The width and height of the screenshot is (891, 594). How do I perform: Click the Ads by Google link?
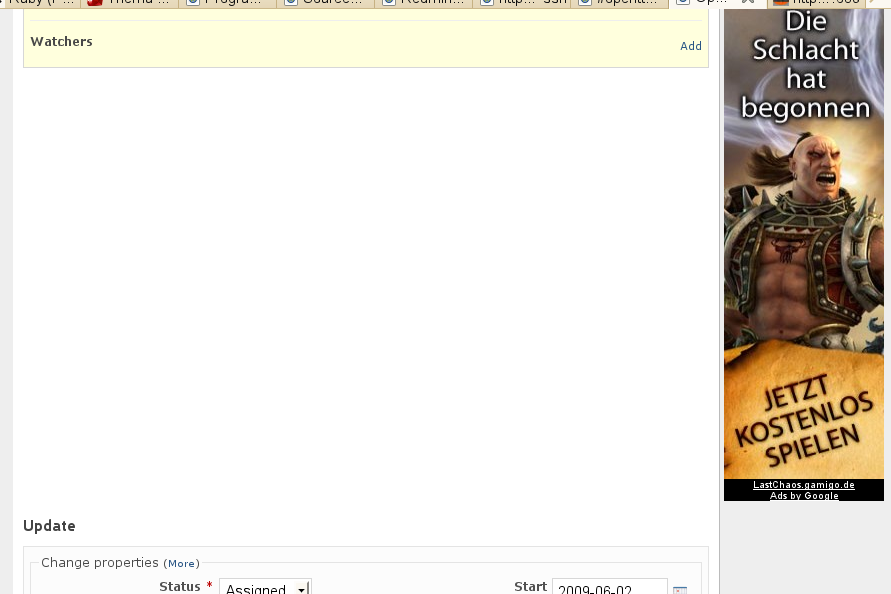coord(804,496)
